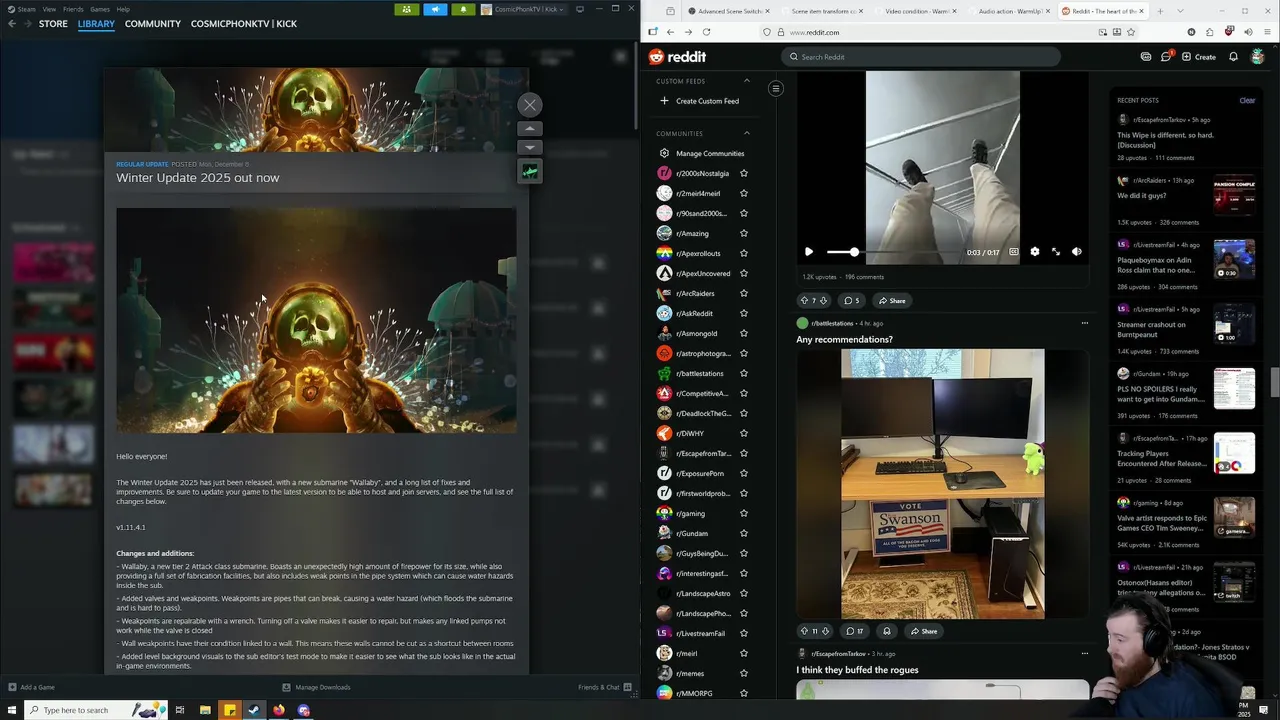Upvote the battlestations desk post

click(804, 631)
